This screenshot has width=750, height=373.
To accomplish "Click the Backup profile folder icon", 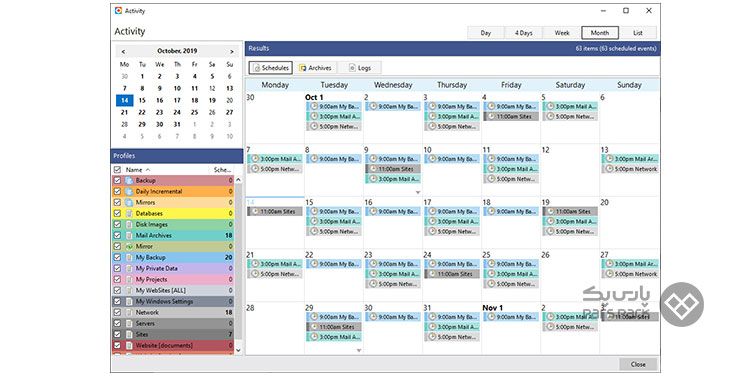I will click(128, 181).
